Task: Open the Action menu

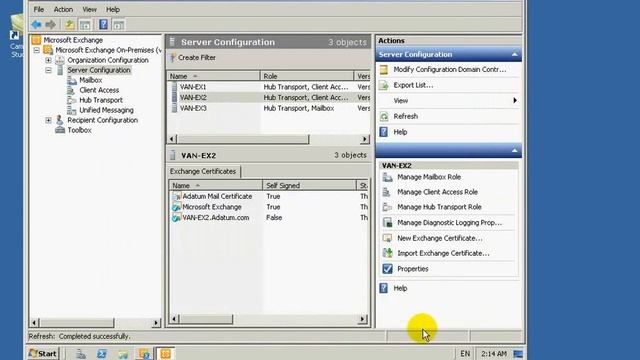Action: [63, 9]
